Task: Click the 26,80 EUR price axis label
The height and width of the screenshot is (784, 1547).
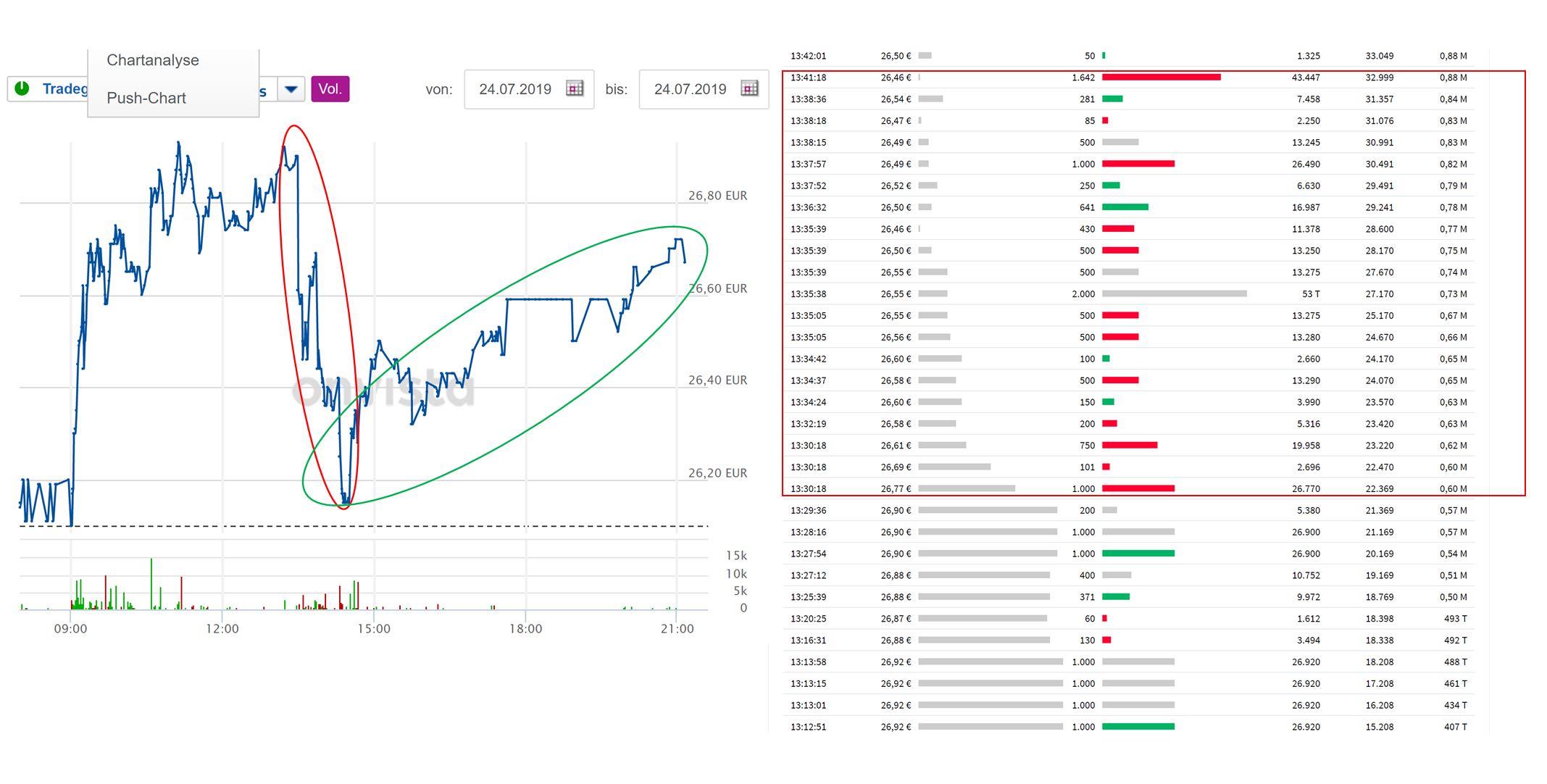Action: point(717,196)
